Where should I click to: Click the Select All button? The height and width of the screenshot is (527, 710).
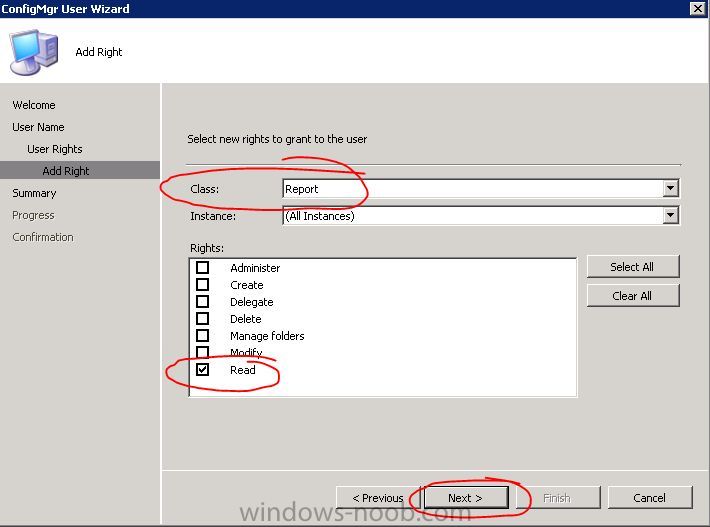click(x=633, y=267)
